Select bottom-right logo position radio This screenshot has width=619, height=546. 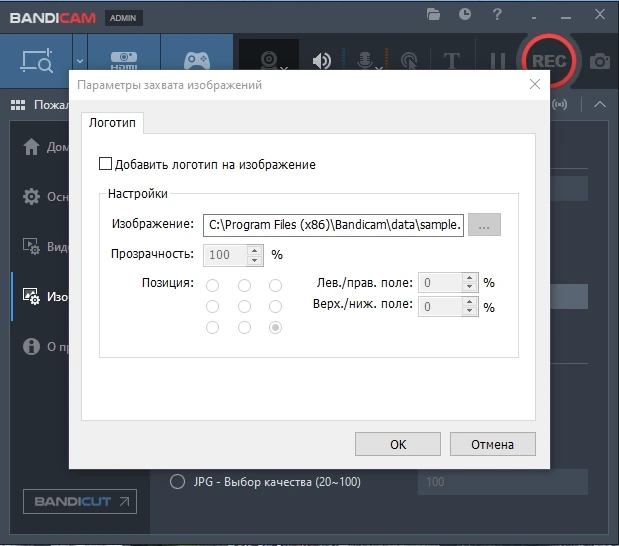tap(275, 327)
